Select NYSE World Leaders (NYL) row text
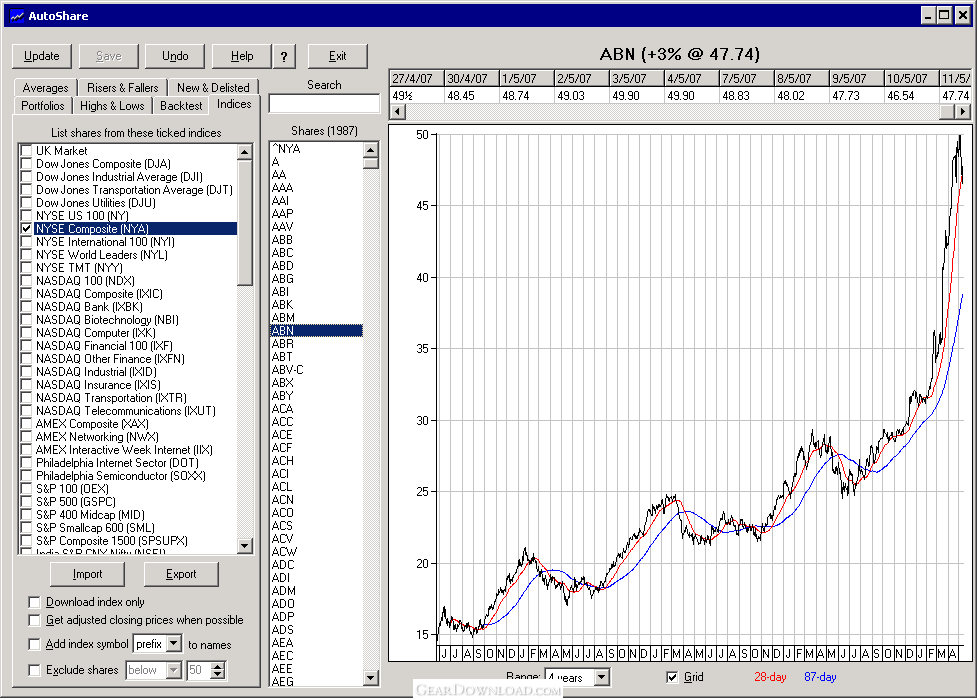The width and height of the screenshot is (977, 698). click(102, 255)
